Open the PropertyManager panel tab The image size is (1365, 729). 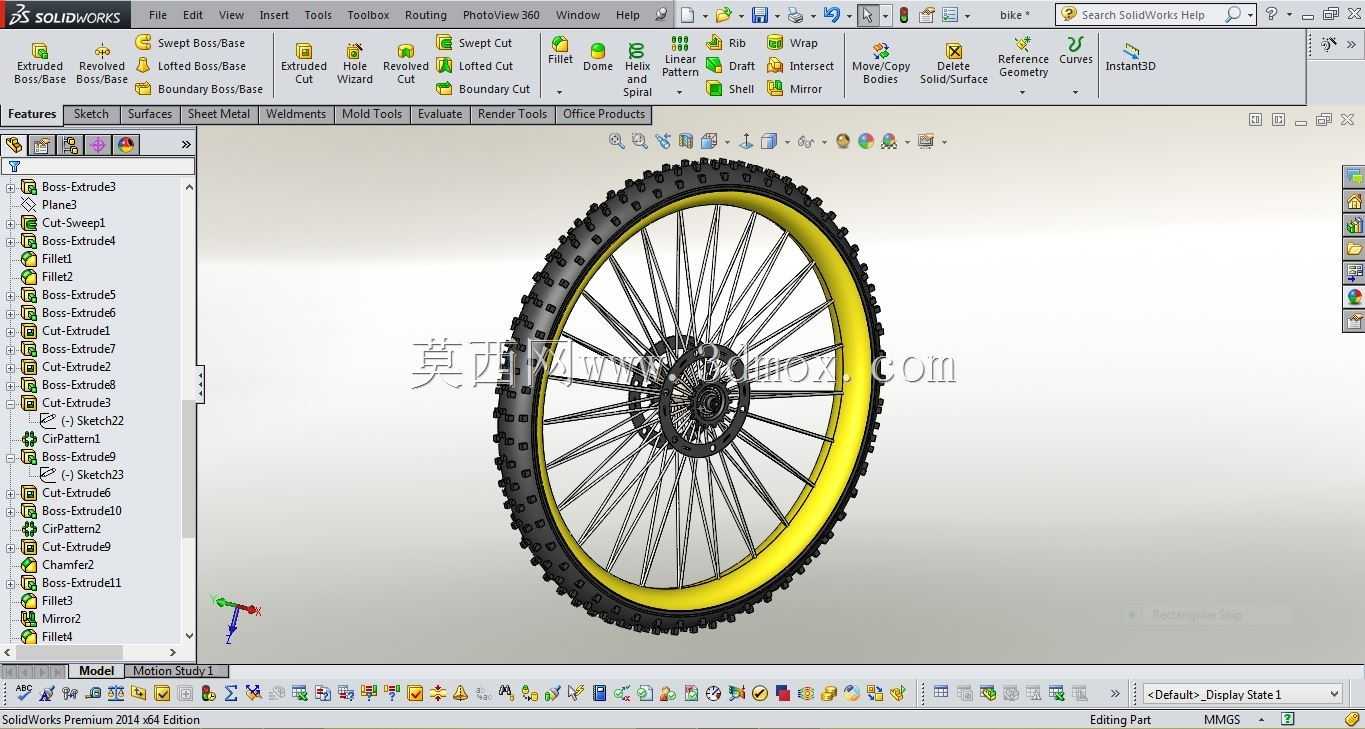pos(42,145)
